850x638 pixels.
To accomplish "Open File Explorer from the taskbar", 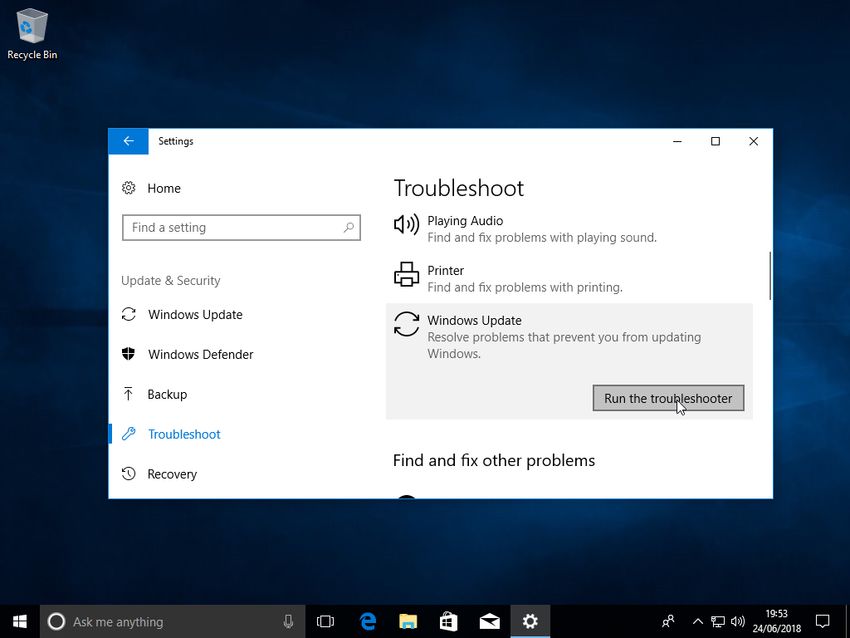I will point(408,621).
